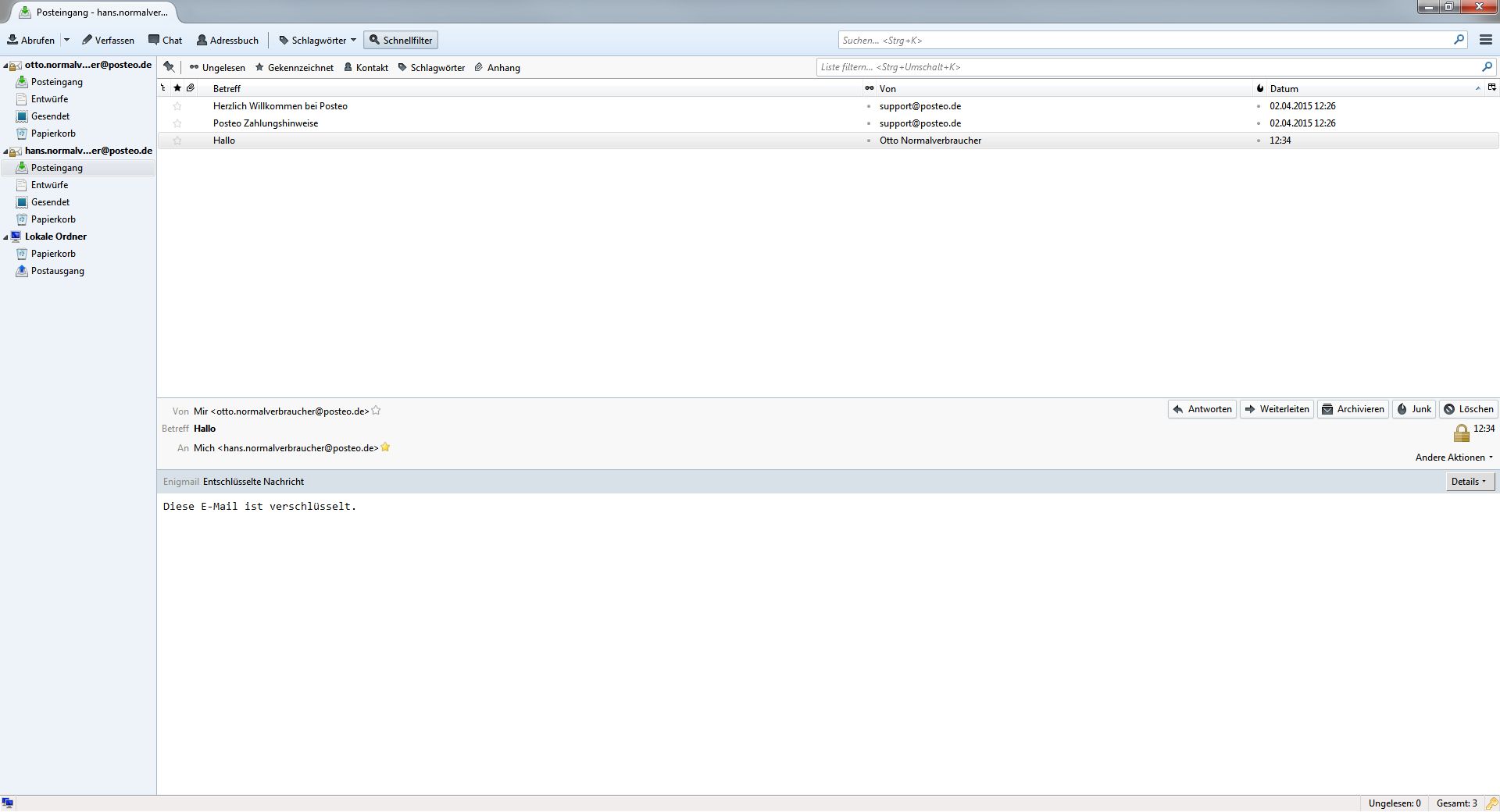Open the hamburger application menu
Viewport: 1500px width, 812px height.
(1486, 40)
